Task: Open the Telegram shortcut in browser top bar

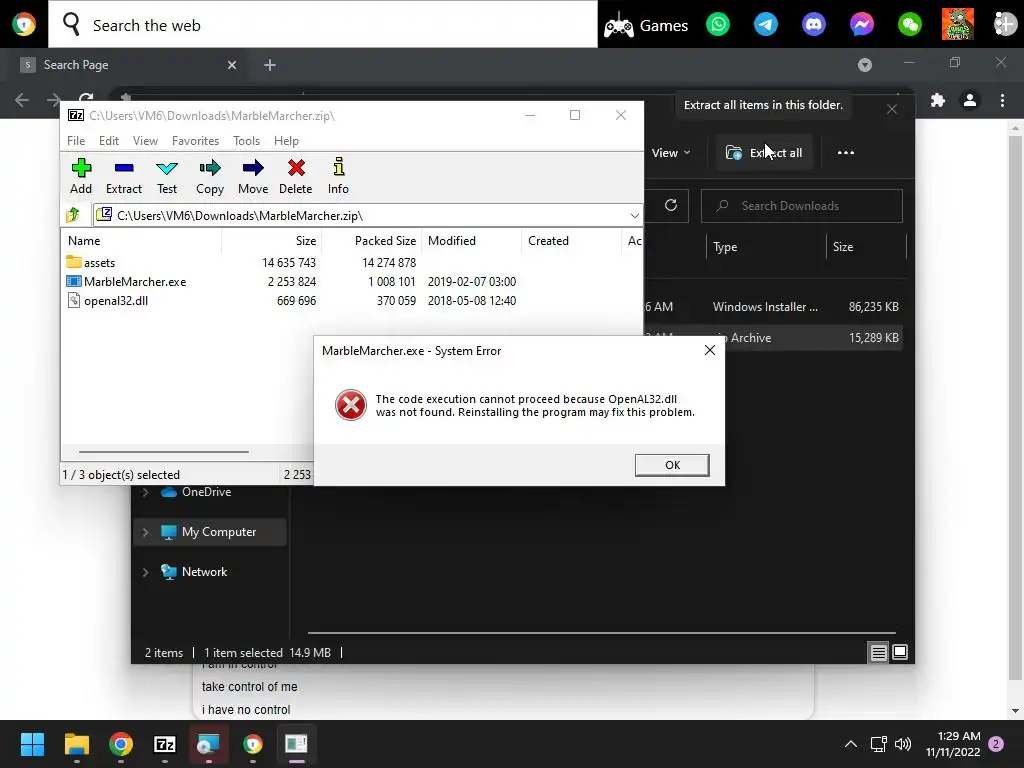Action: pyautogui.click(x=765, y=25)
